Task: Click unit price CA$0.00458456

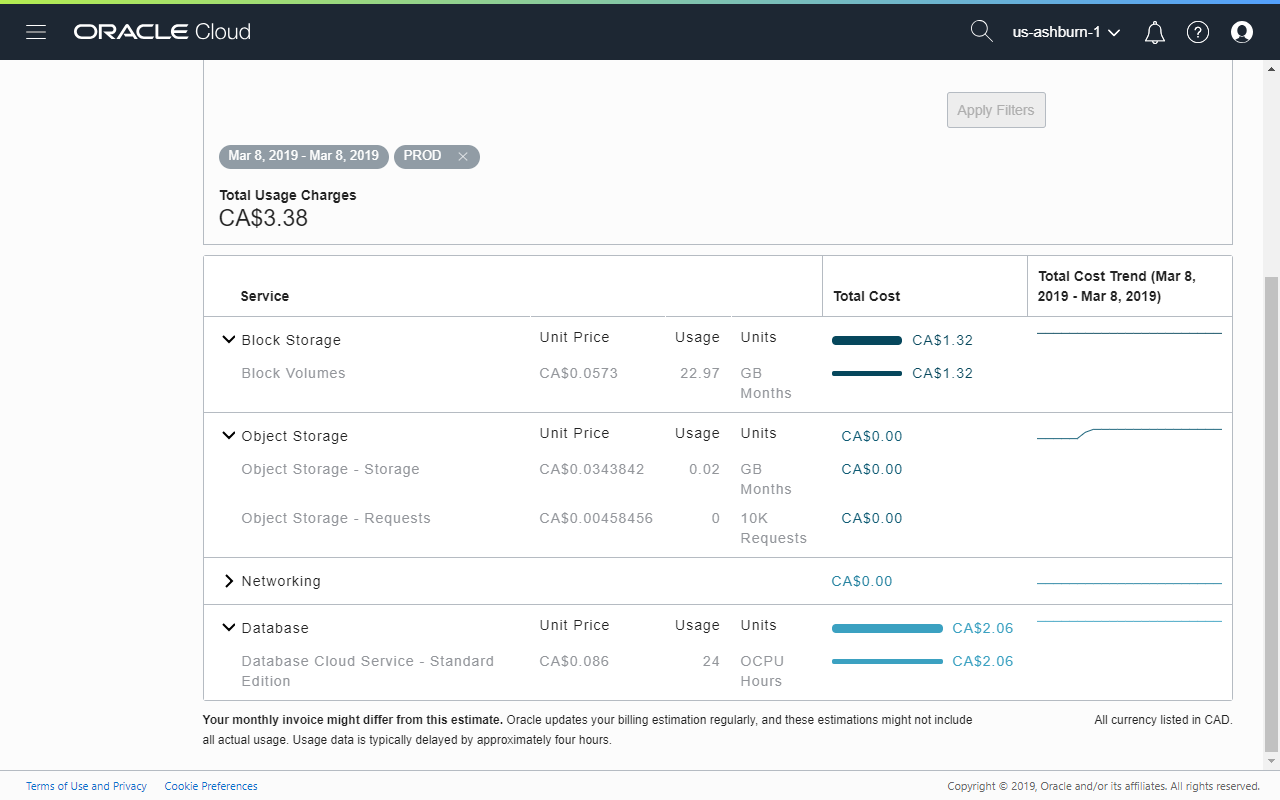Action: click(x=596, y=518)
